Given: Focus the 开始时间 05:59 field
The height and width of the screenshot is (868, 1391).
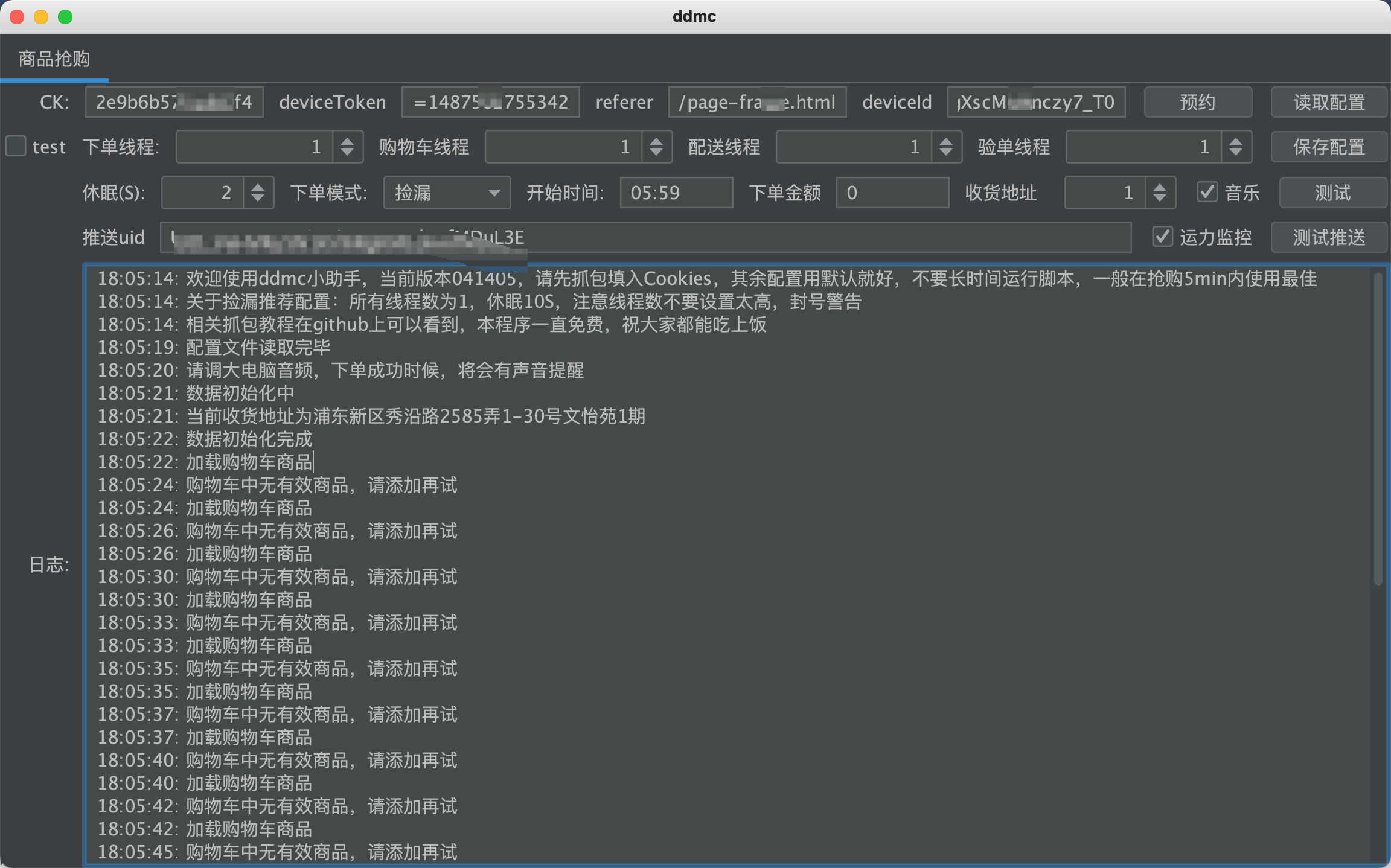Looking at the screenshot, I should click(676, 193).
